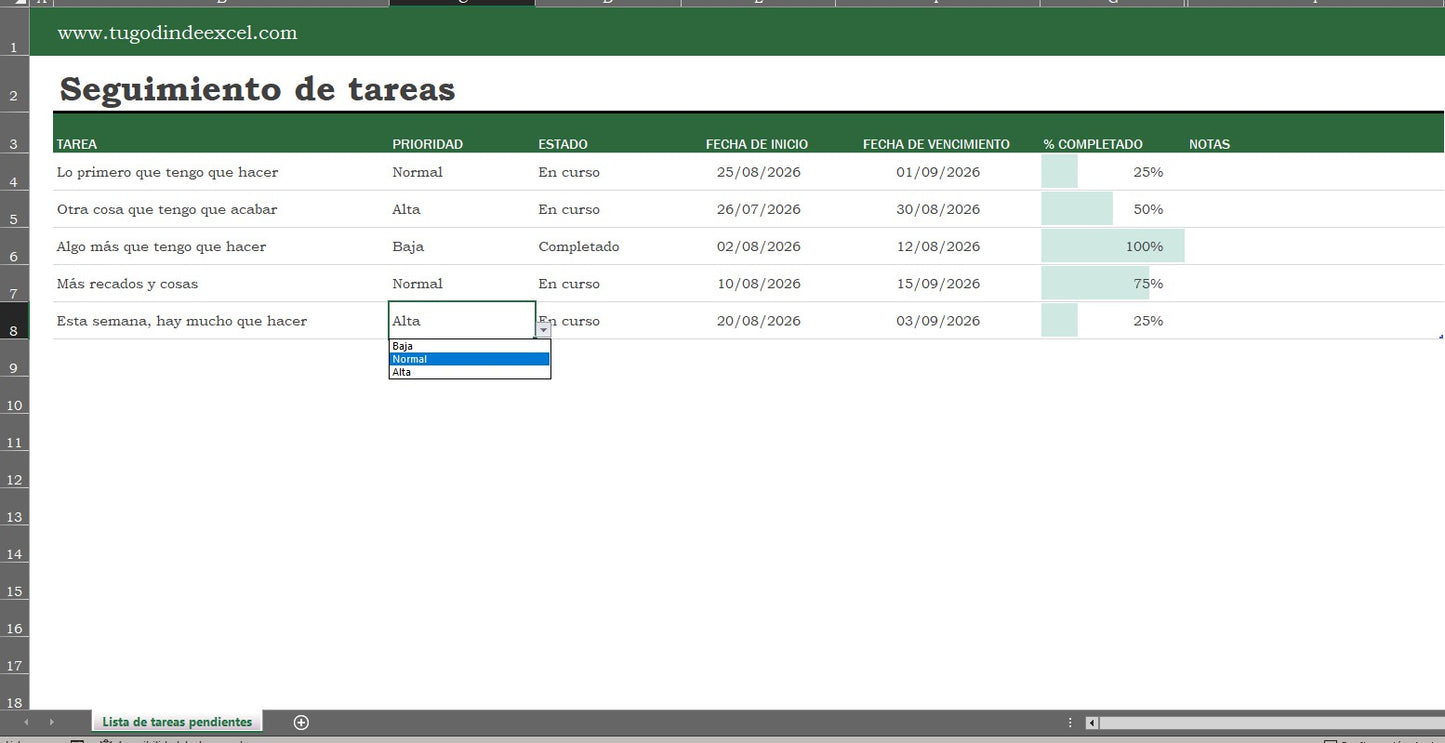Click the due date 03/09/2026
1445x743 pixels.
[938, 321]
